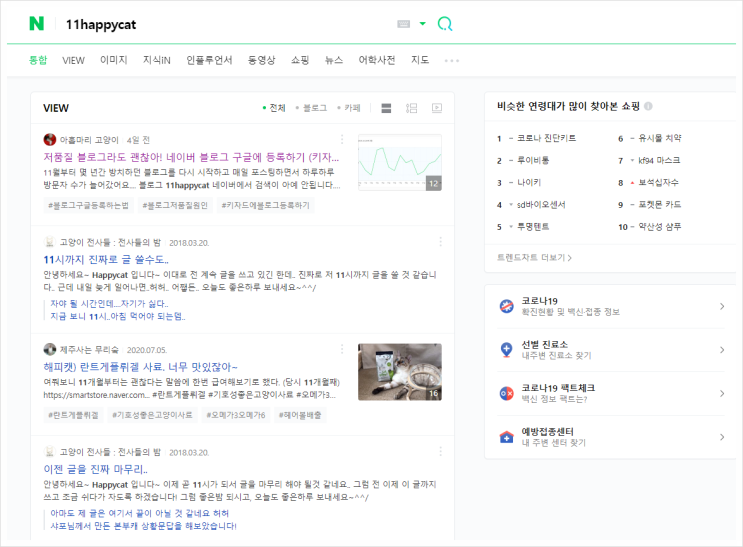743x547 pixels.
Task: Expand the search suggestions dropdown arrow
Action: click(423, 24)
